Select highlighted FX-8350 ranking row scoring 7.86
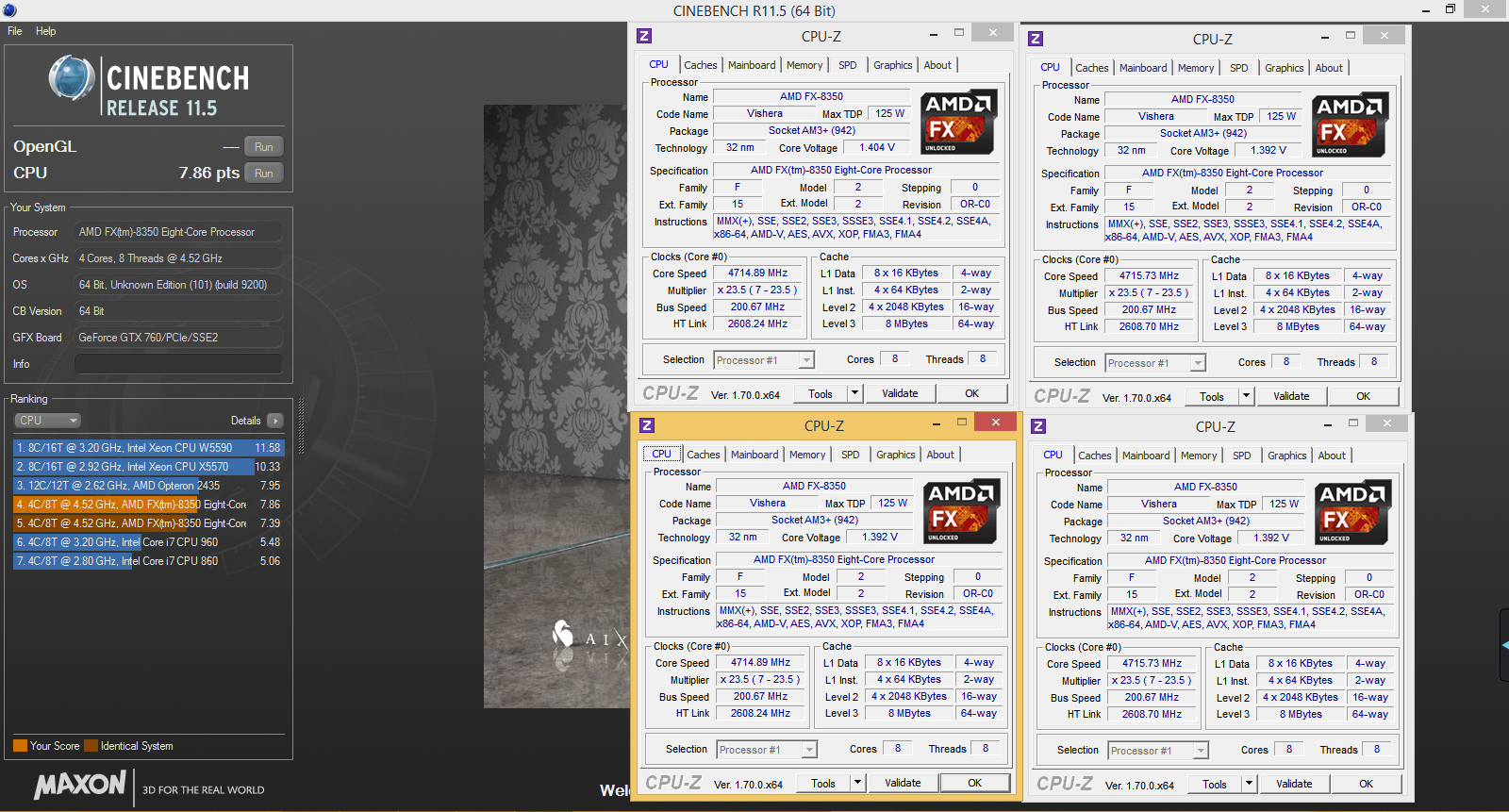Viewport: 1509px width, 812px height. (148, 505)
